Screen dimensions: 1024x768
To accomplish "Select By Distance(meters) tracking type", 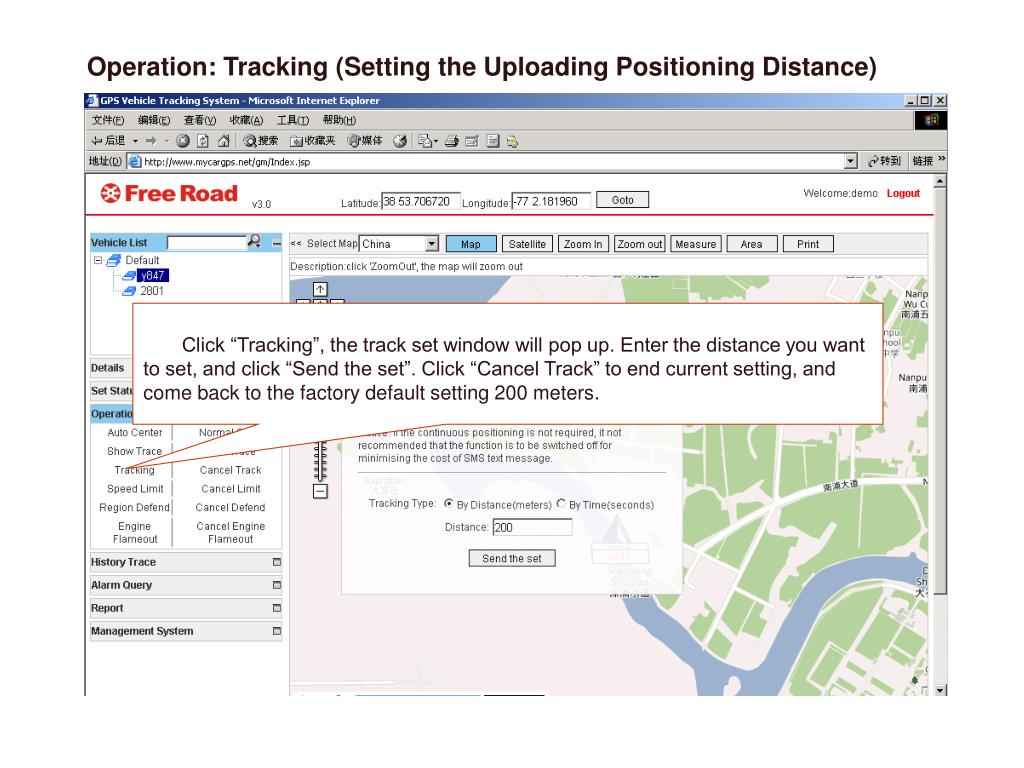I will pyautogui.click(x=449, y=504).
